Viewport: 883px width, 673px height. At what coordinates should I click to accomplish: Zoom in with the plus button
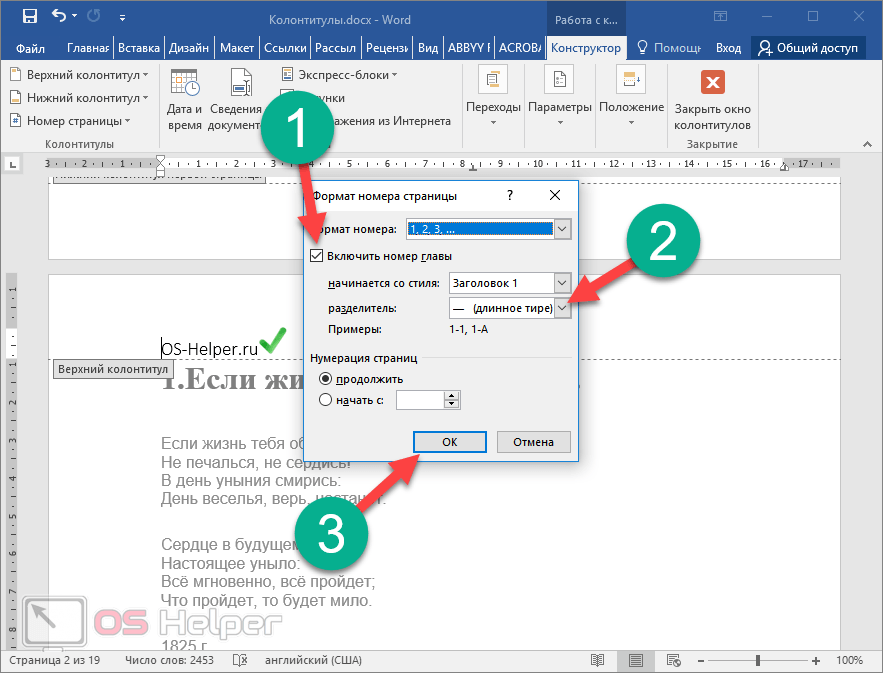pyautogui.click(x=816, y=660)
